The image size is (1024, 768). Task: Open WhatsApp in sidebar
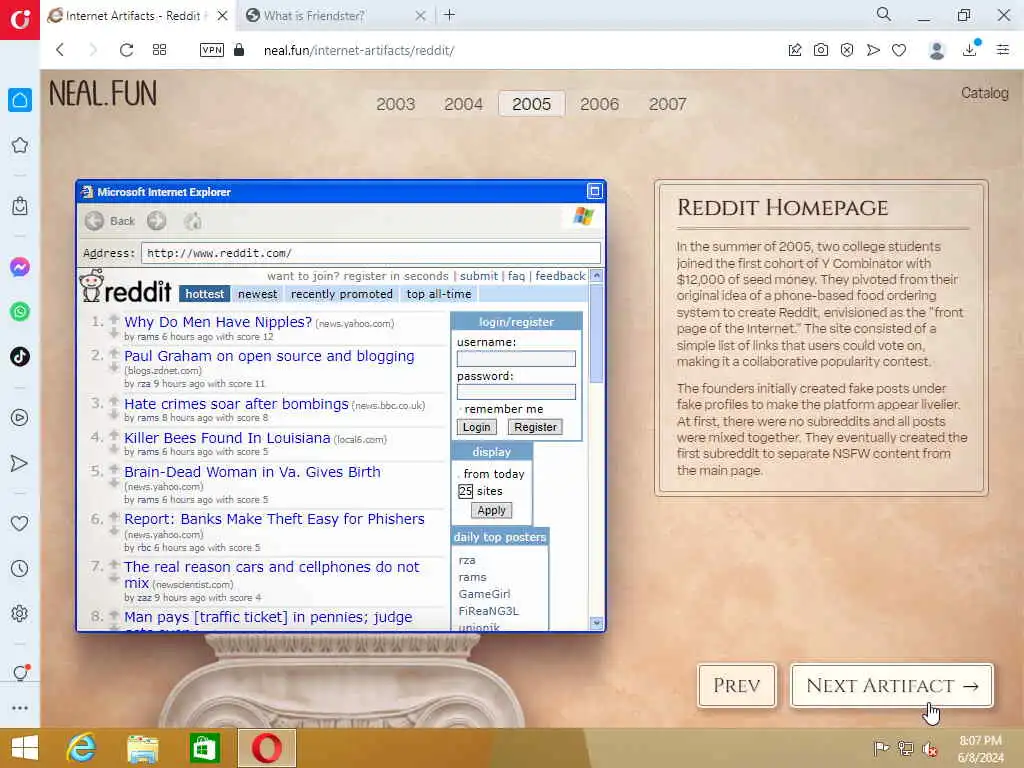[x=20, y=312]
